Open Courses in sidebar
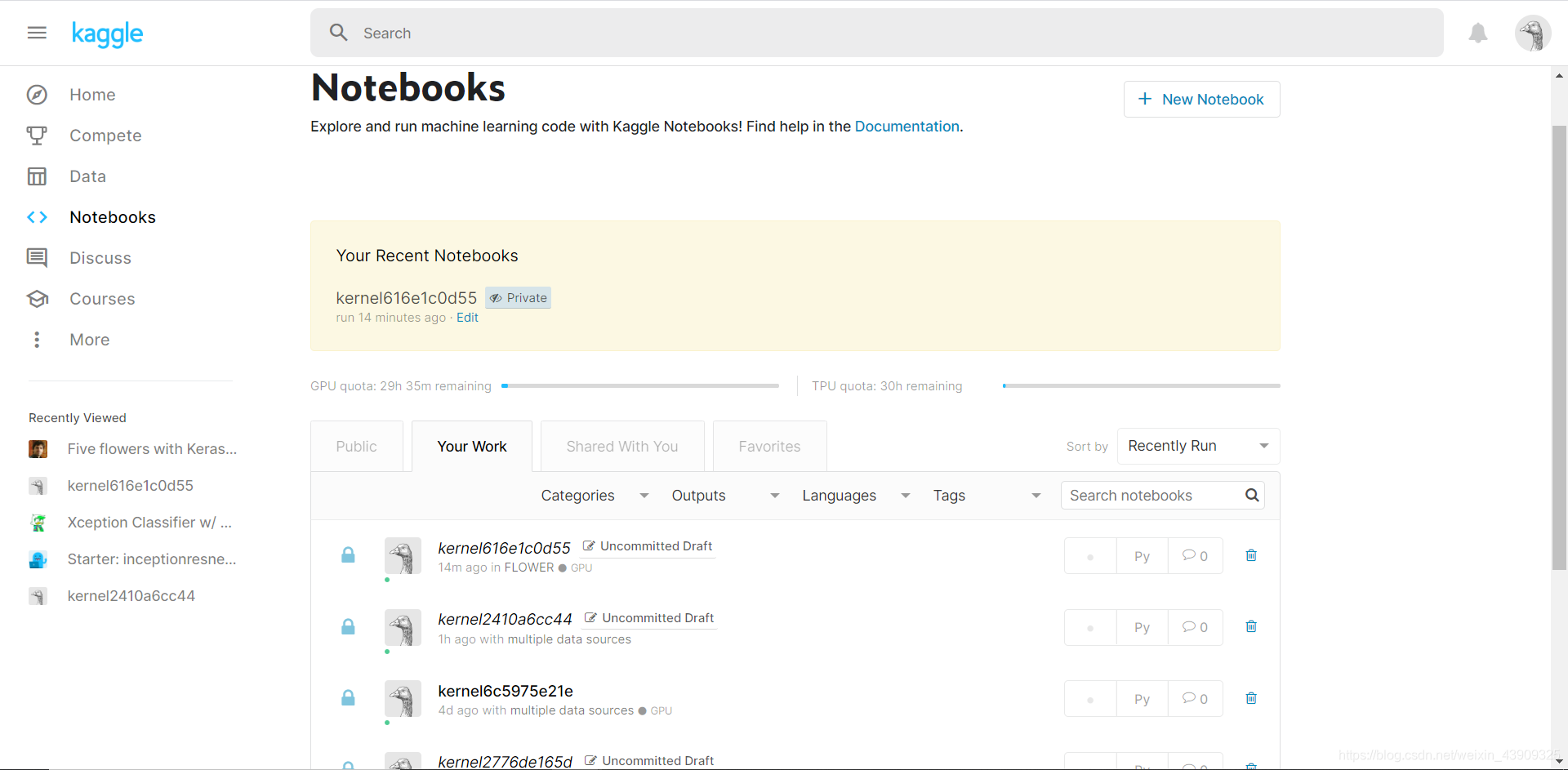Viewport: 1568px width, 770px height. pos(102,299)
